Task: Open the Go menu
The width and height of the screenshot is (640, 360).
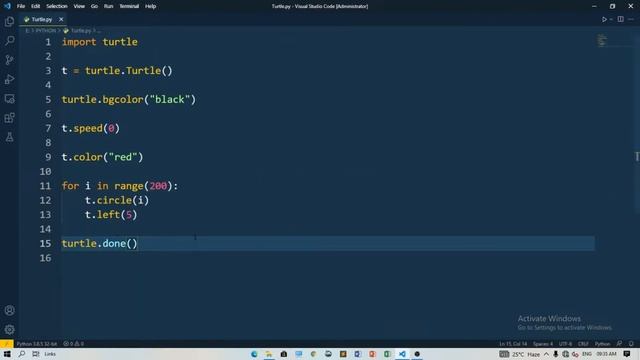Action: coord(94,6)
